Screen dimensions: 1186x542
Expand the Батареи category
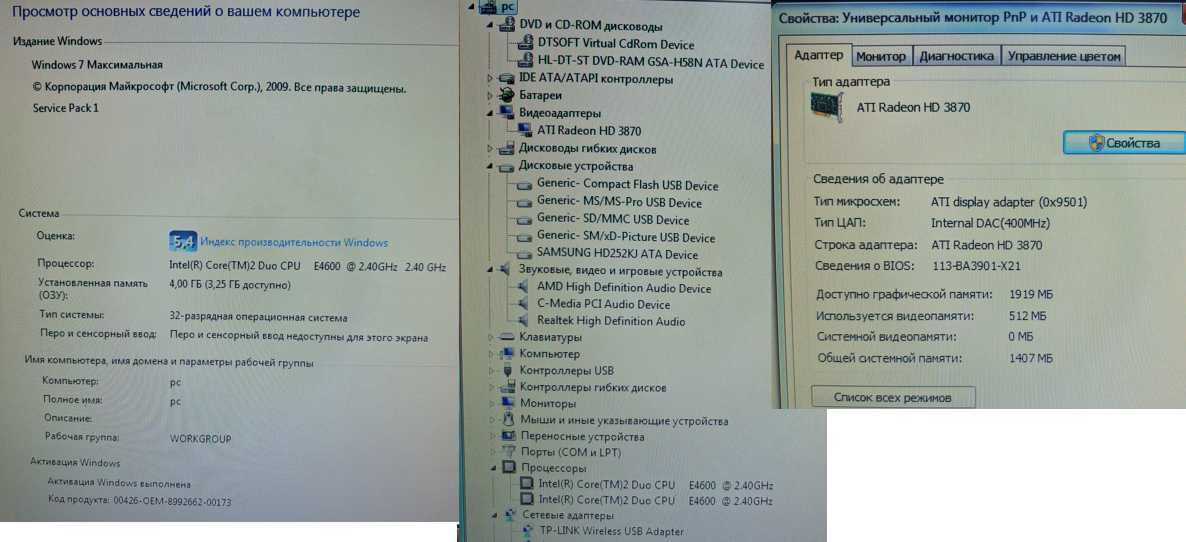[491, 96]
